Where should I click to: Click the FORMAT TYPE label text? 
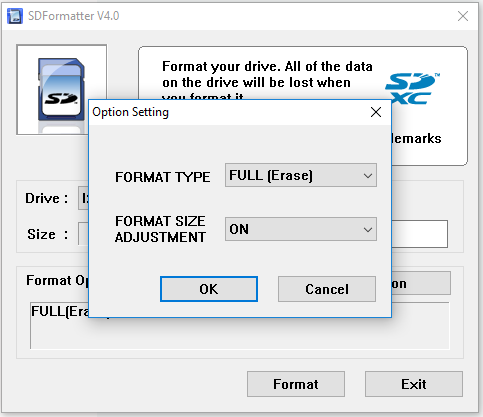(163, 177)
